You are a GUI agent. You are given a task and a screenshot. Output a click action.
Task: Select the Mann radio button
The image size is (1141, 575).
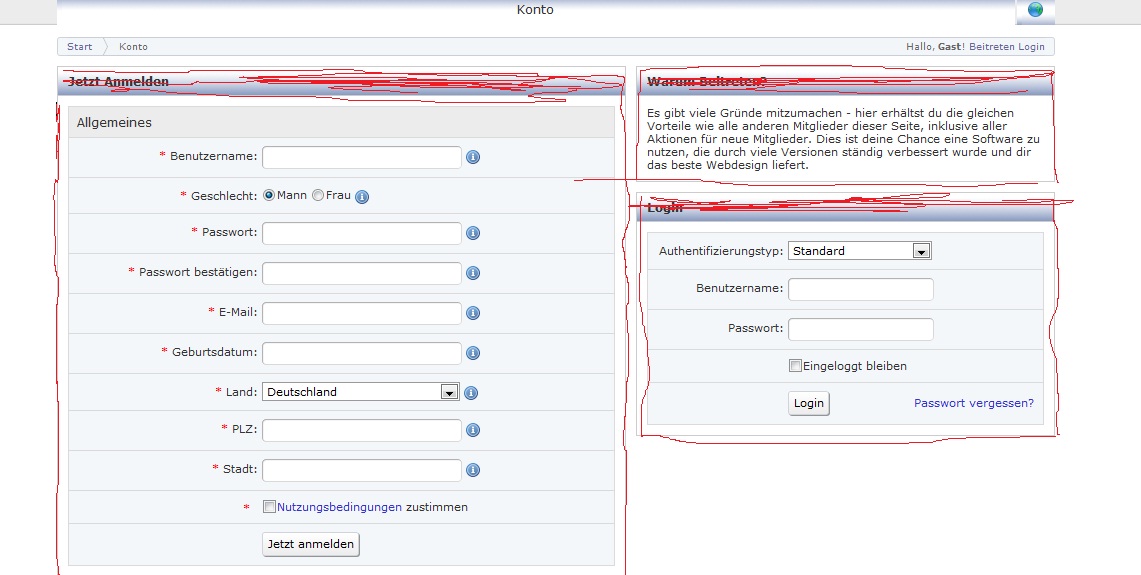pyautogui.click(x=269, y=195)
